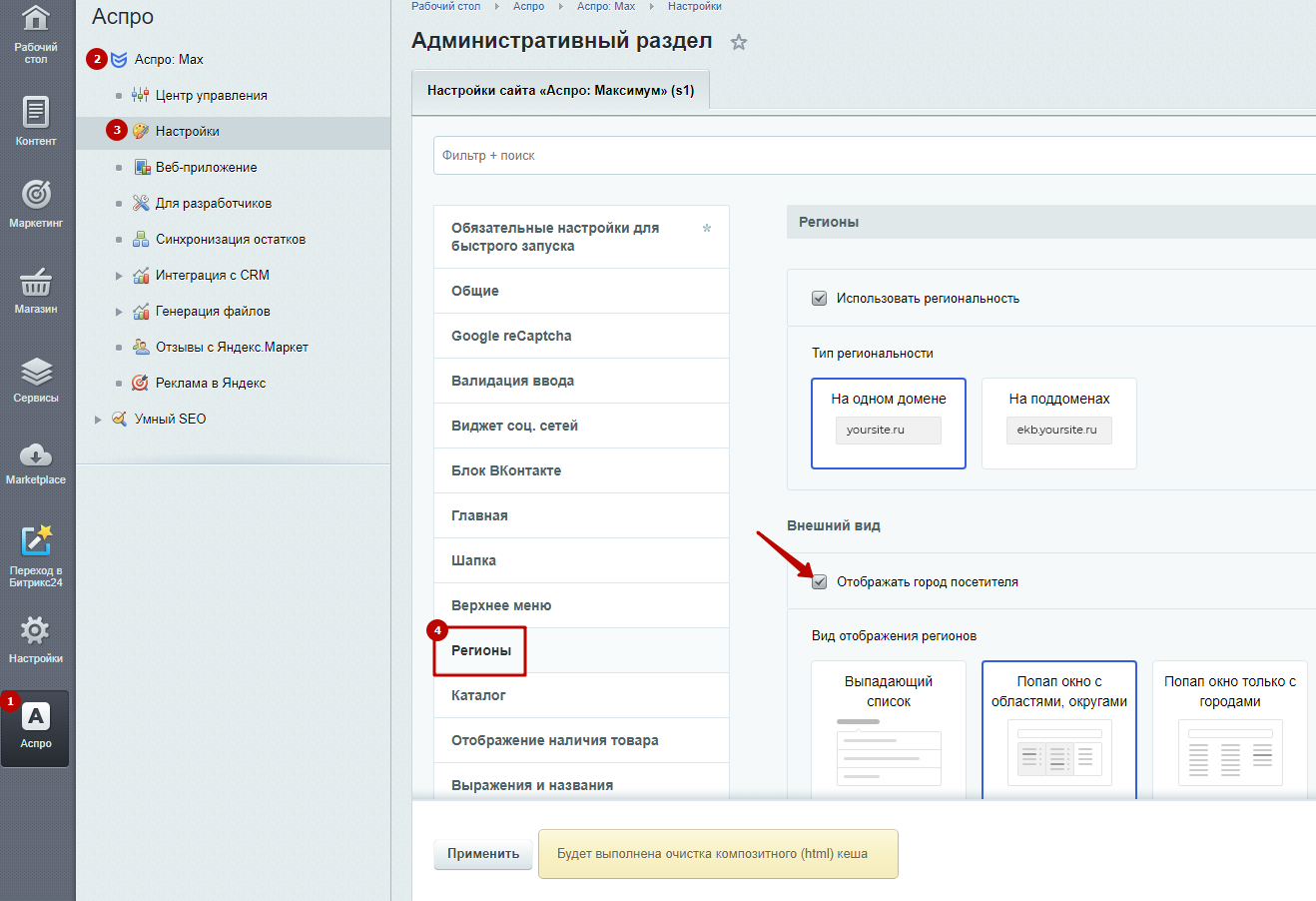Open the Шапка settings section
This screenshot has width=1316, height=901.
coord(581,560)
